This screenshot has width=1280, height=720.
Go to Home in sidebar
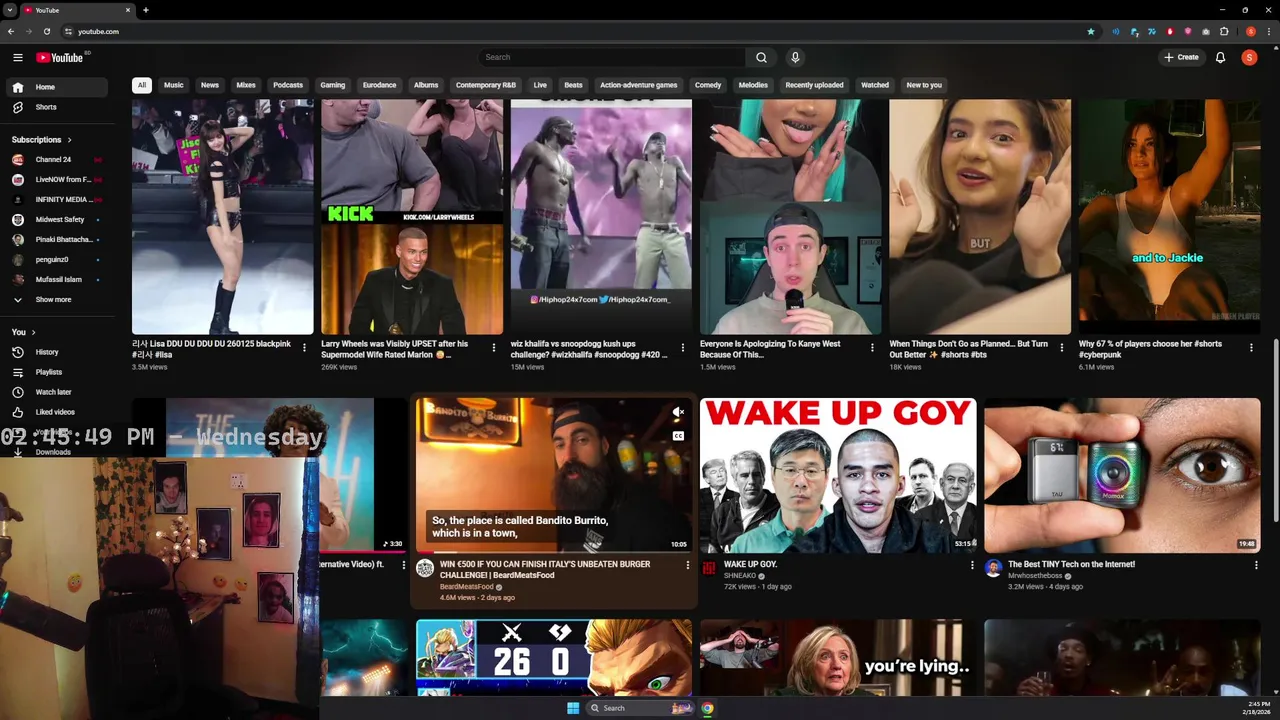(x=58, y=87)
